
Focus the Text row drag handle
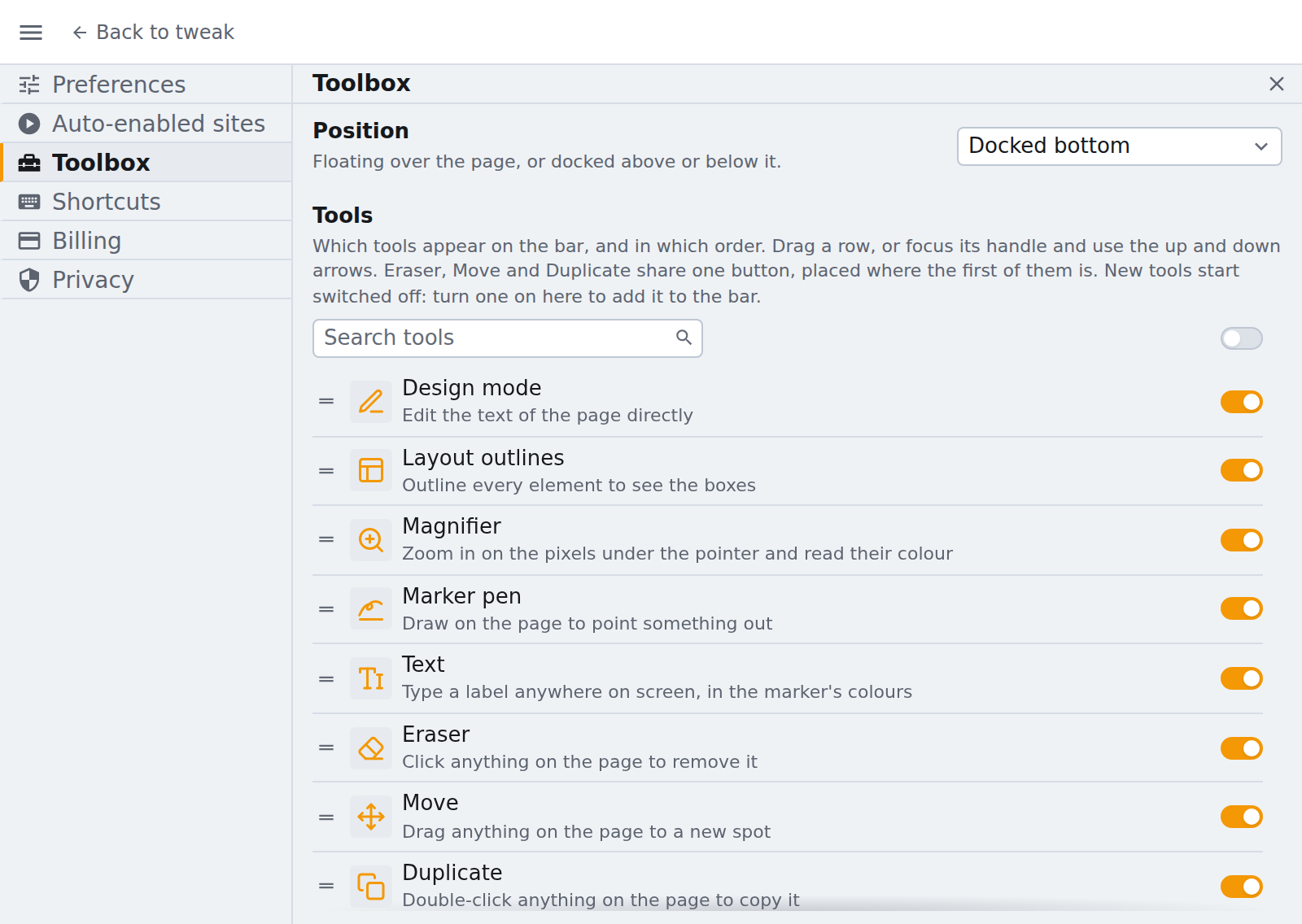326,679
